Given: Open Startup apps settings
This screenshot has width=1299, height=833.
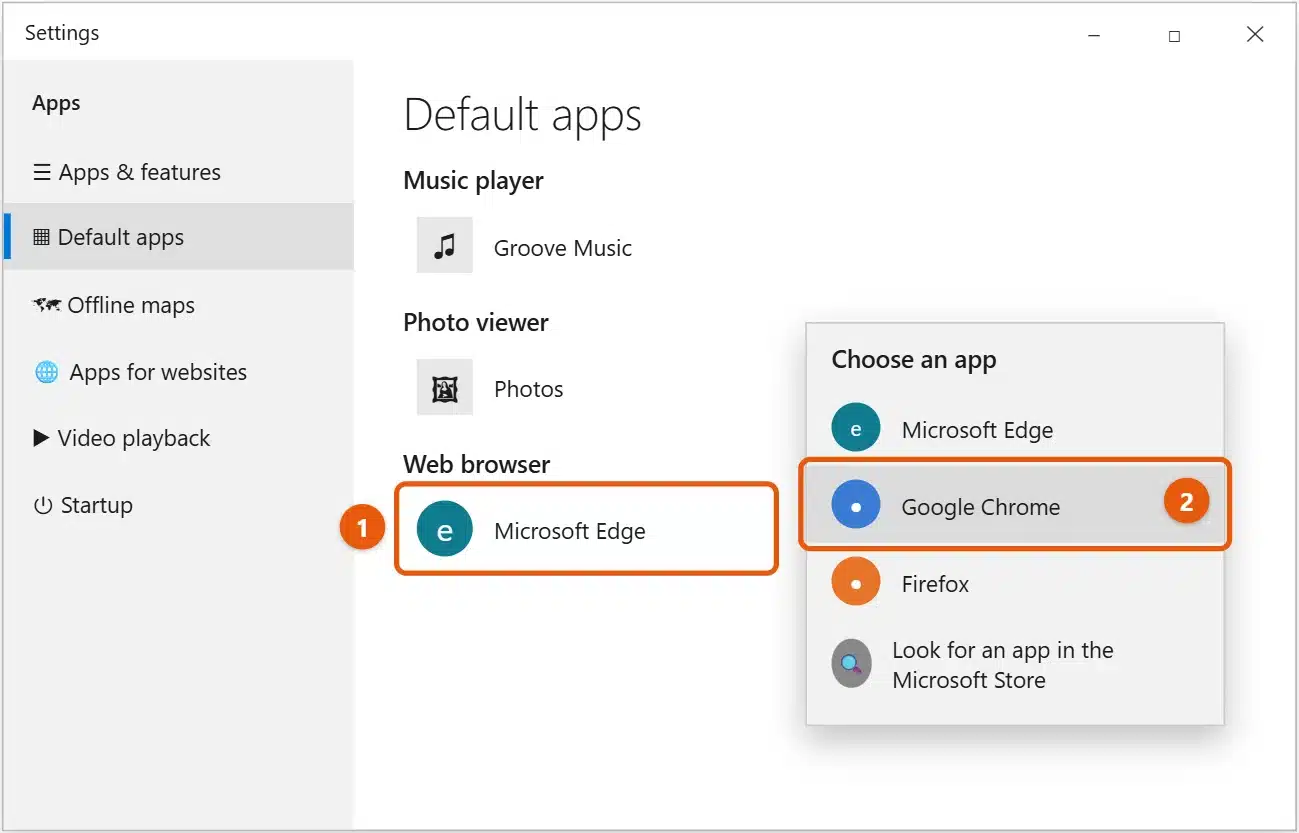Looking at the screenshot, I should click(178, 505).
